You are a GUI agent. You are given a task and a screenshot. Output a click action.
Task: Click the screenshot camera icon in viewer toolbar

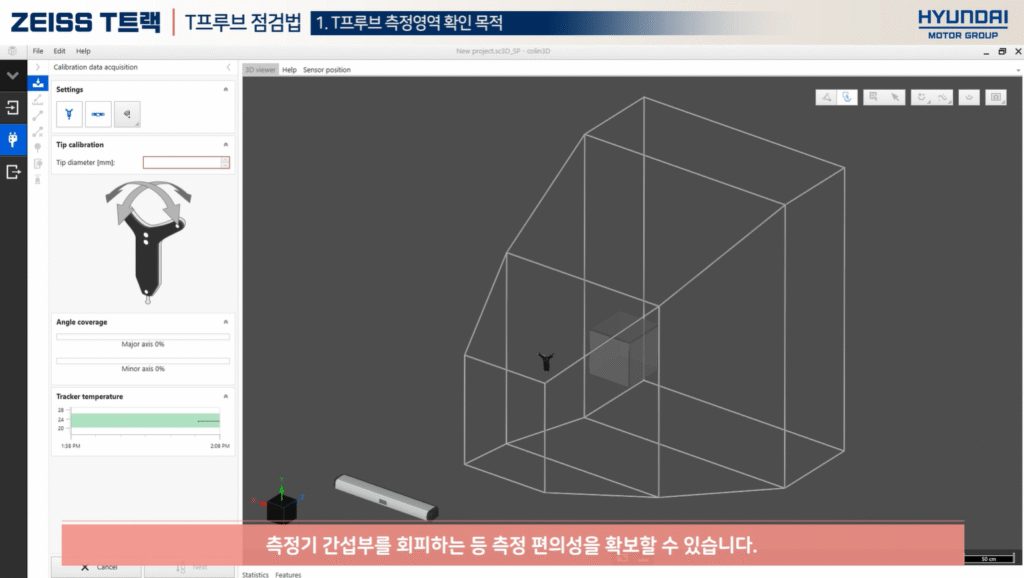(x=996, y=97)
